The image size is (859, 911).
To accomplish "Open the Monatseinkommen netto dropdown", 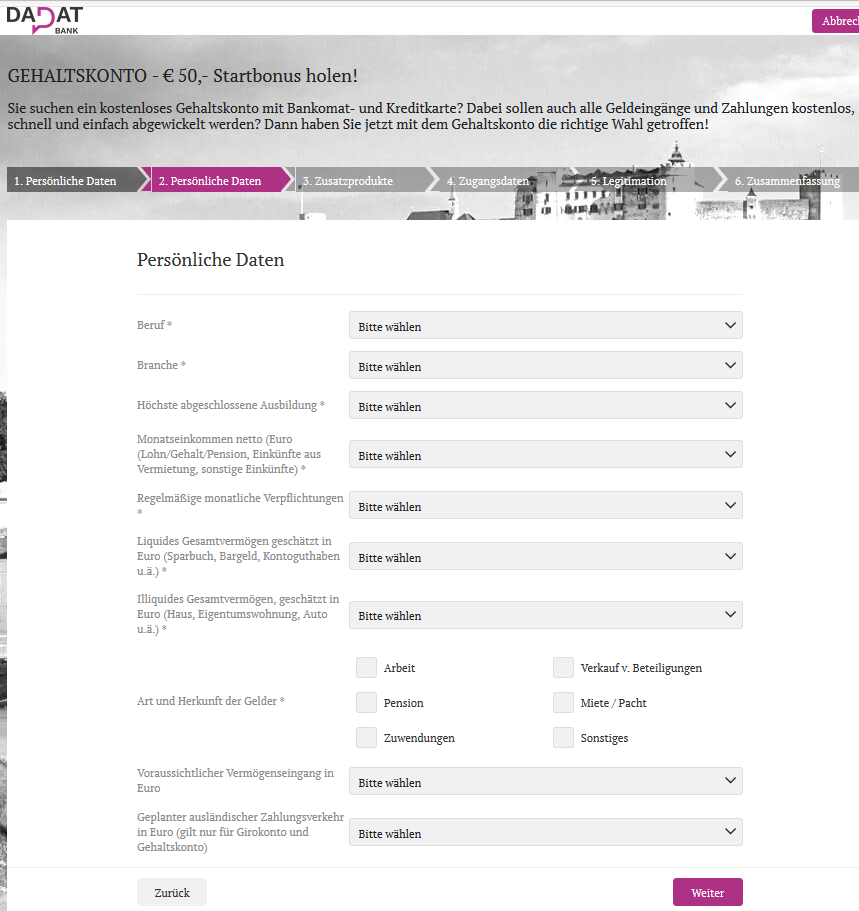I will (x=545, y=455).
